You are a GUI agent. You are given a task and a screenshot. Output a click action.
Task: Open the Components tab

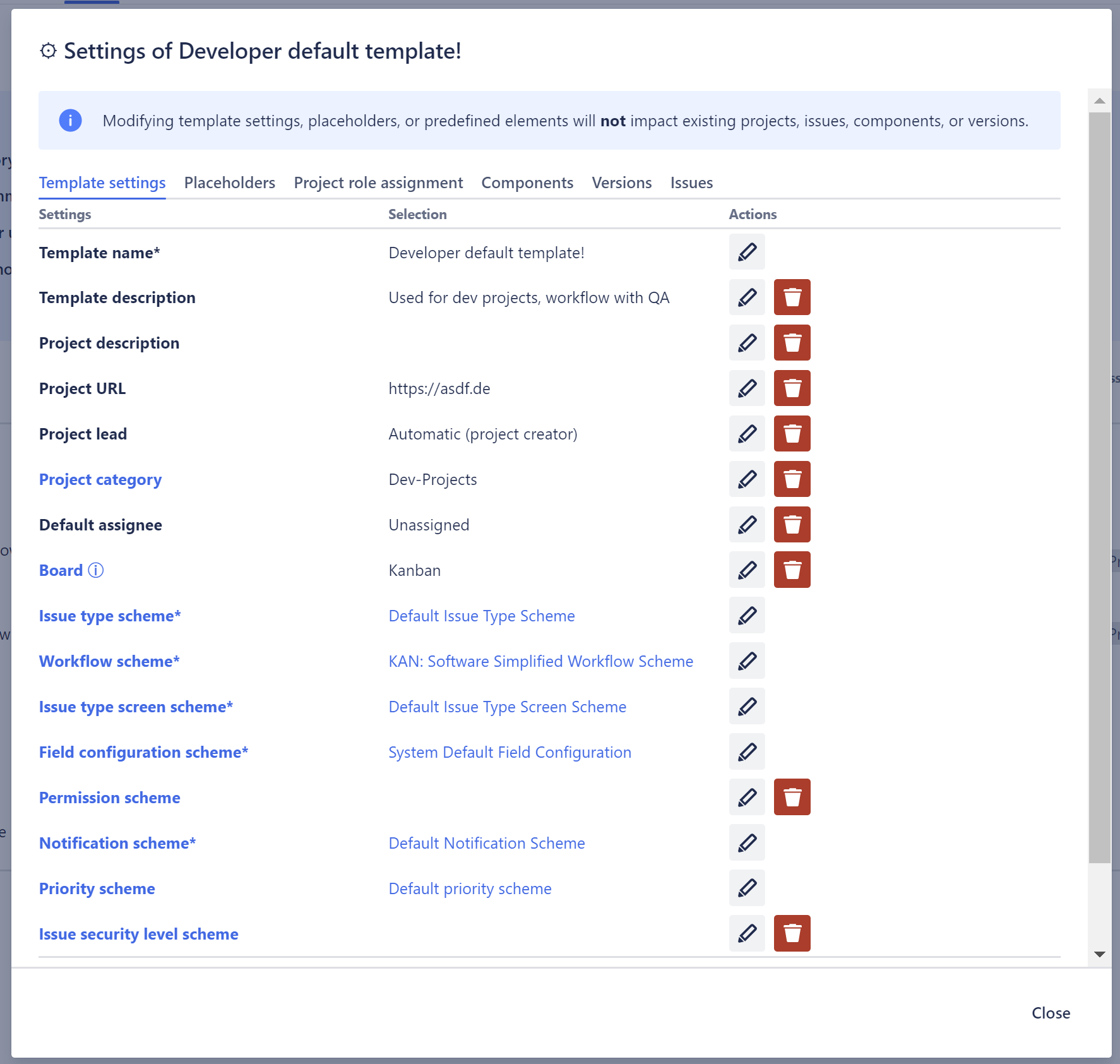tap(527, 182)
